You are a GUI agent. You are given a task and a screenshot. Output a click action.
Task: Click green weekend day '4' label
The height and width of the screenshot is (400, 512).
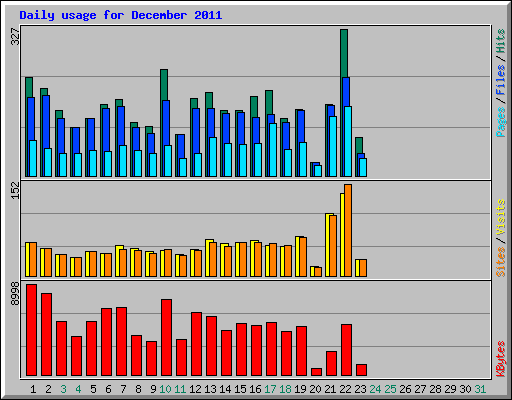78,389
